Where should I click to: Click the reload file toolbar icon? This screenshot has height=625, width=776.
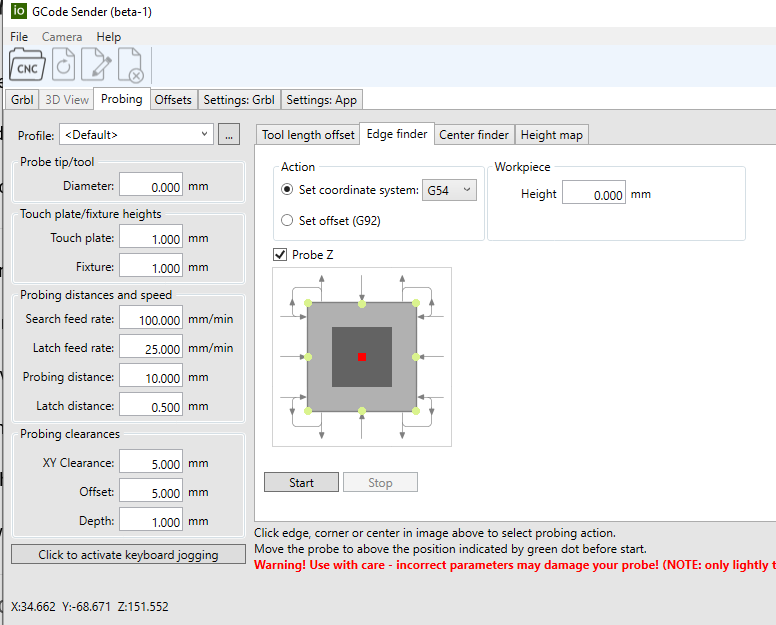tap(63, 66)
